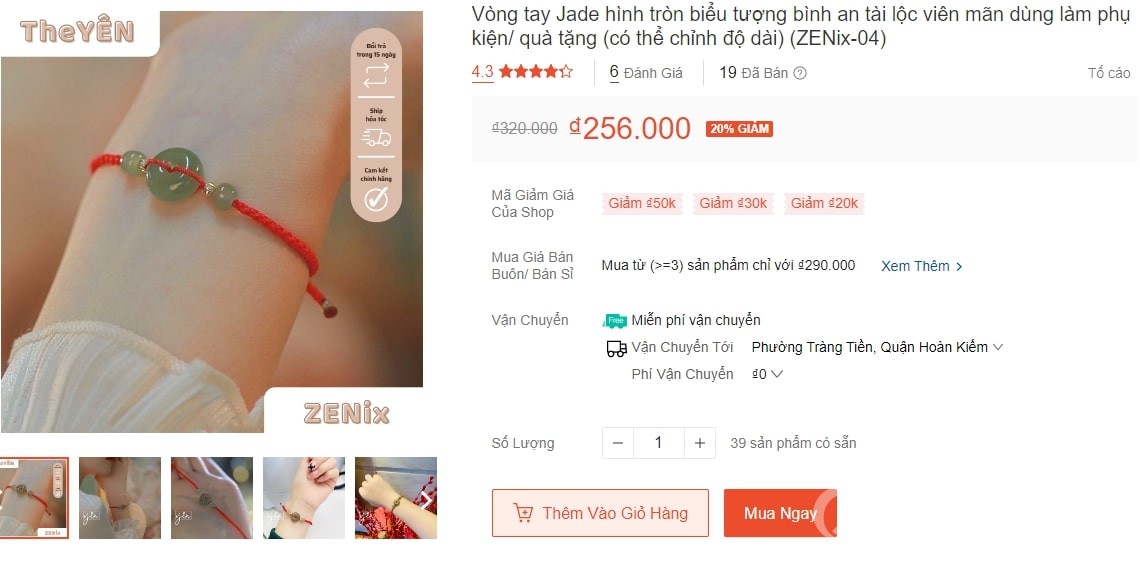1140x564 pixels.
Task: Click the free shipping truck badge icon
Action: coord(614,321)
